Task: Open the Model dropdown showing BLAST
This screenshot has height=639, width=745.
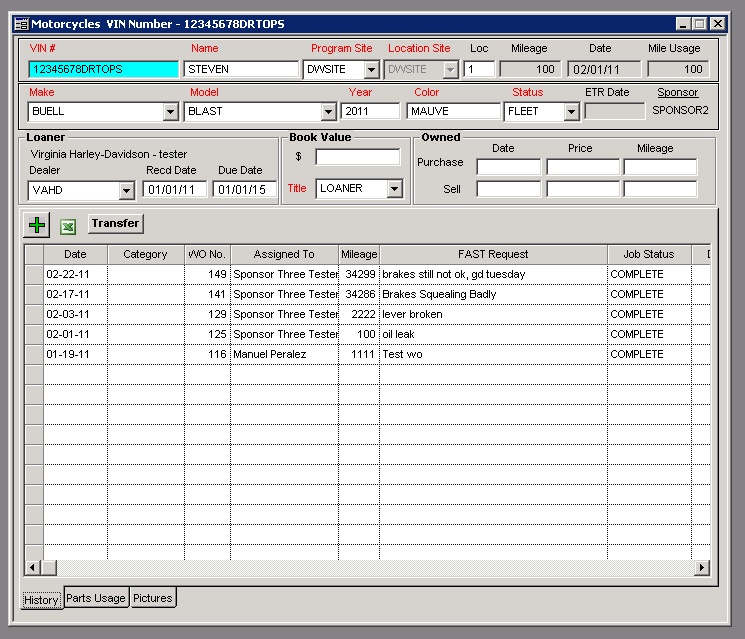Action: tap(326, 112)
